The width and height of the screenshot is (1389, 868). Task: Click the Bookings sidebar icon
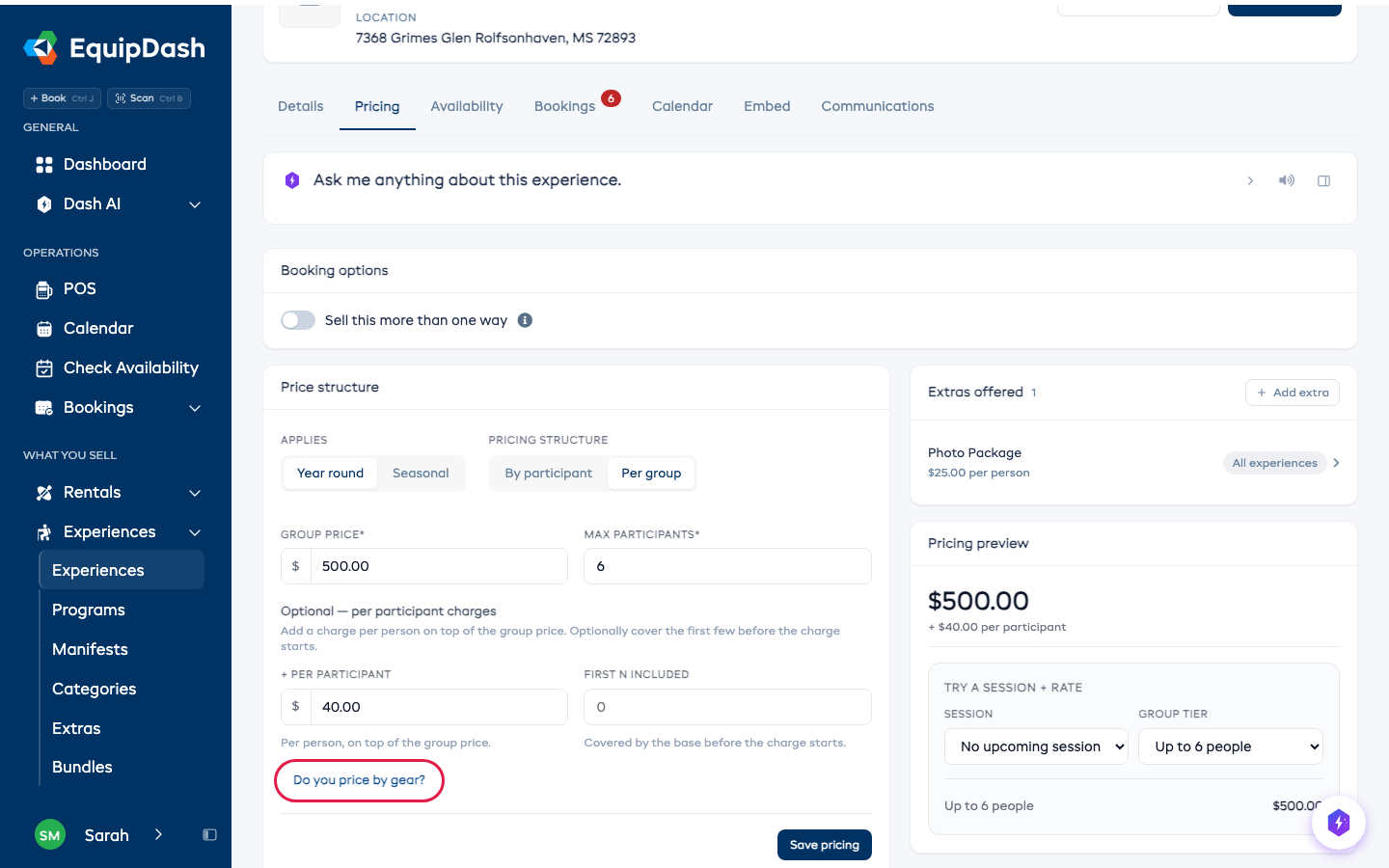click(44, 408)
